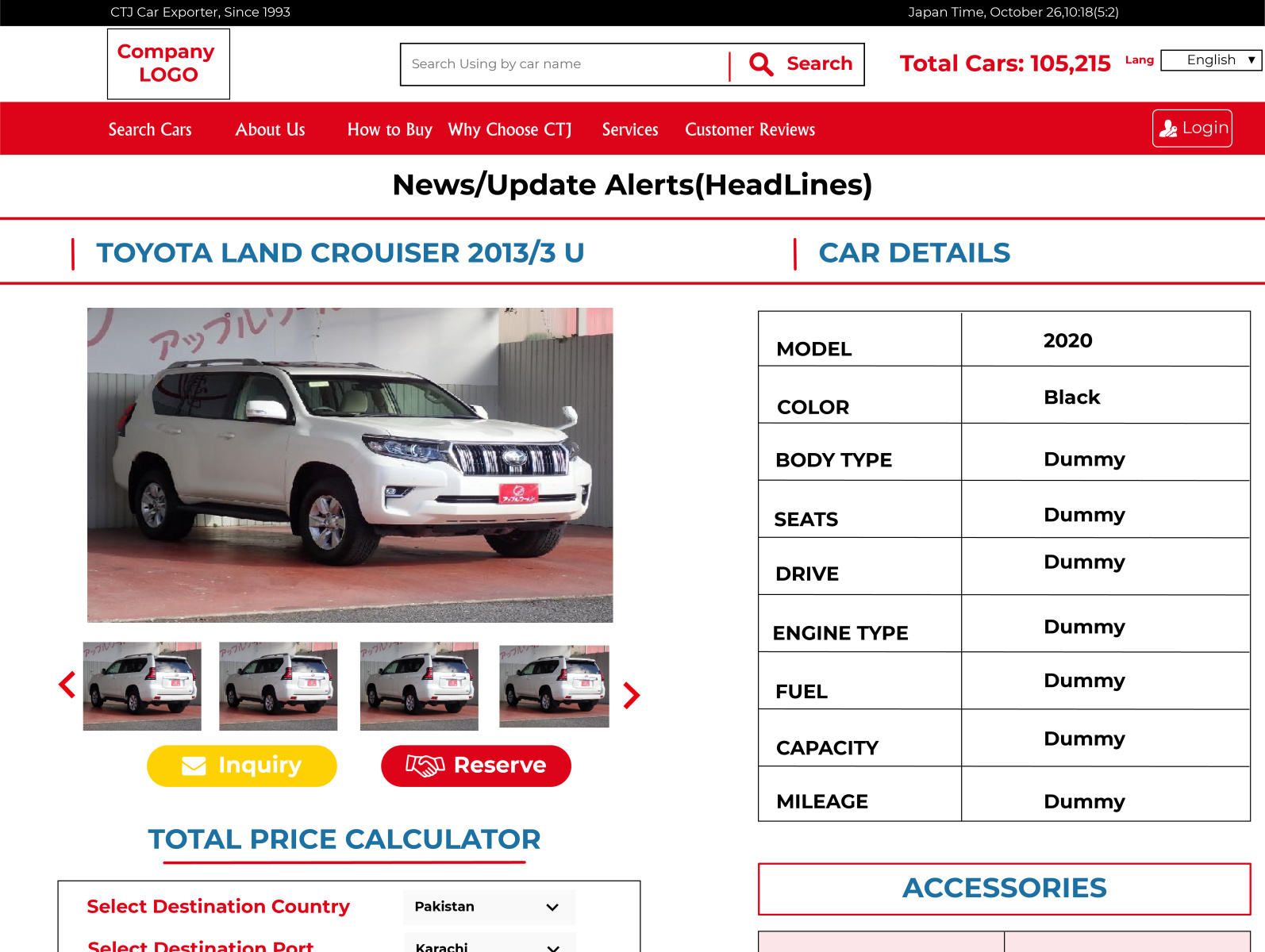Go to previous thumbnails with left arrow
Image resolution: width=1265 pixels, height=952 pixels.
pyautogui.click(x=67, y=685)
